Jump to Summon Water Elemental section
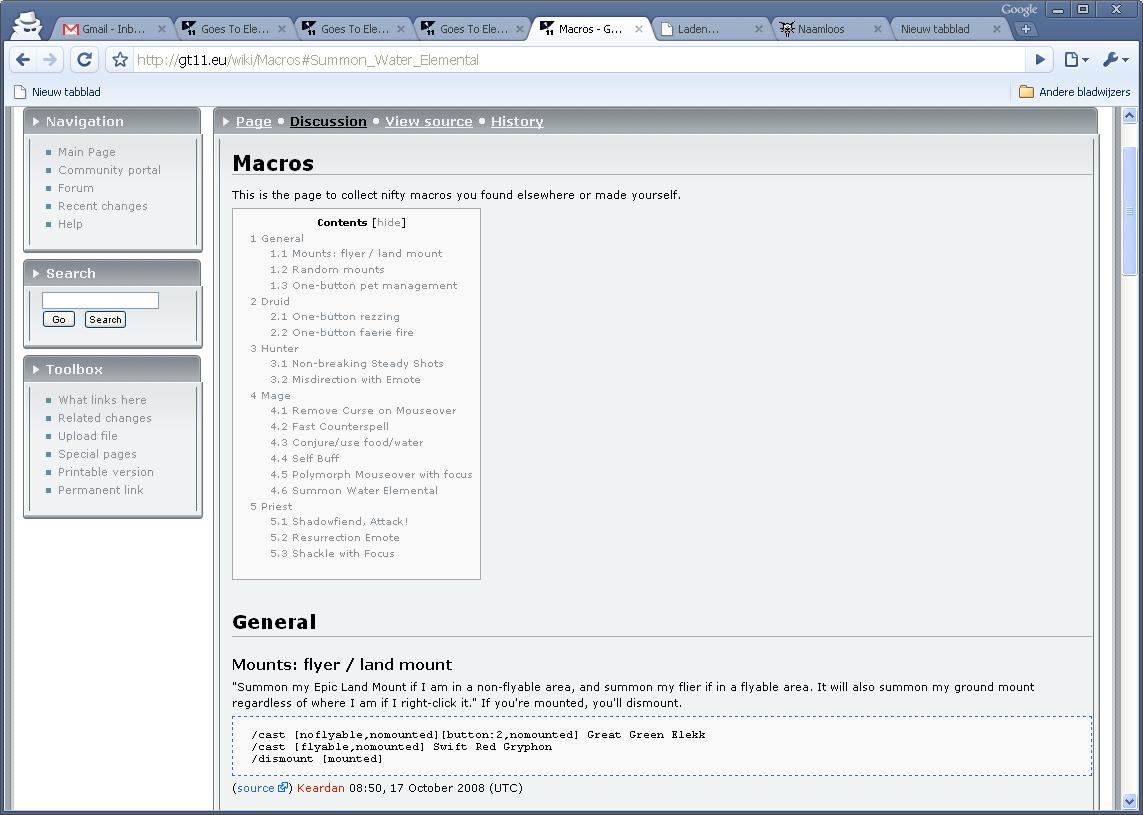1143x815 pixels. coord(364,491)
